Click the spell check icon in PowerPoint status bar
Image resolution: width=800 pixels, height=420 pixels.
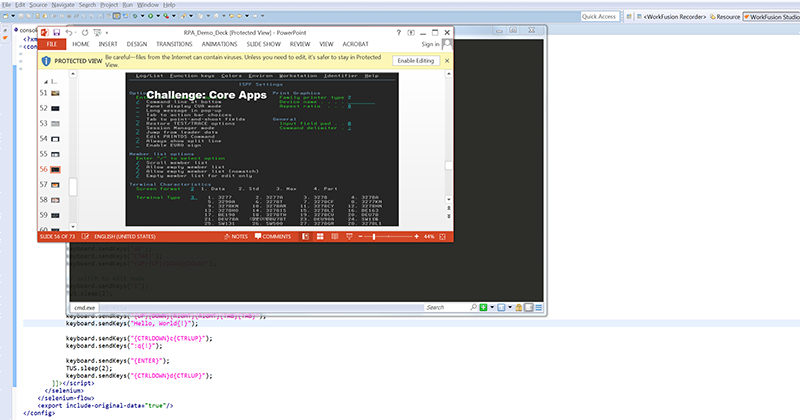coord(85,236)
